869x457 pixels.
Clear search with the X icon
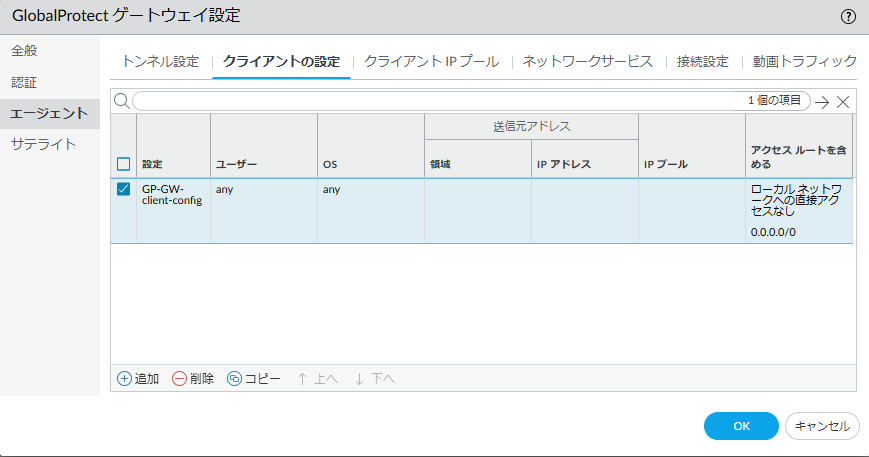pos(843,102)
